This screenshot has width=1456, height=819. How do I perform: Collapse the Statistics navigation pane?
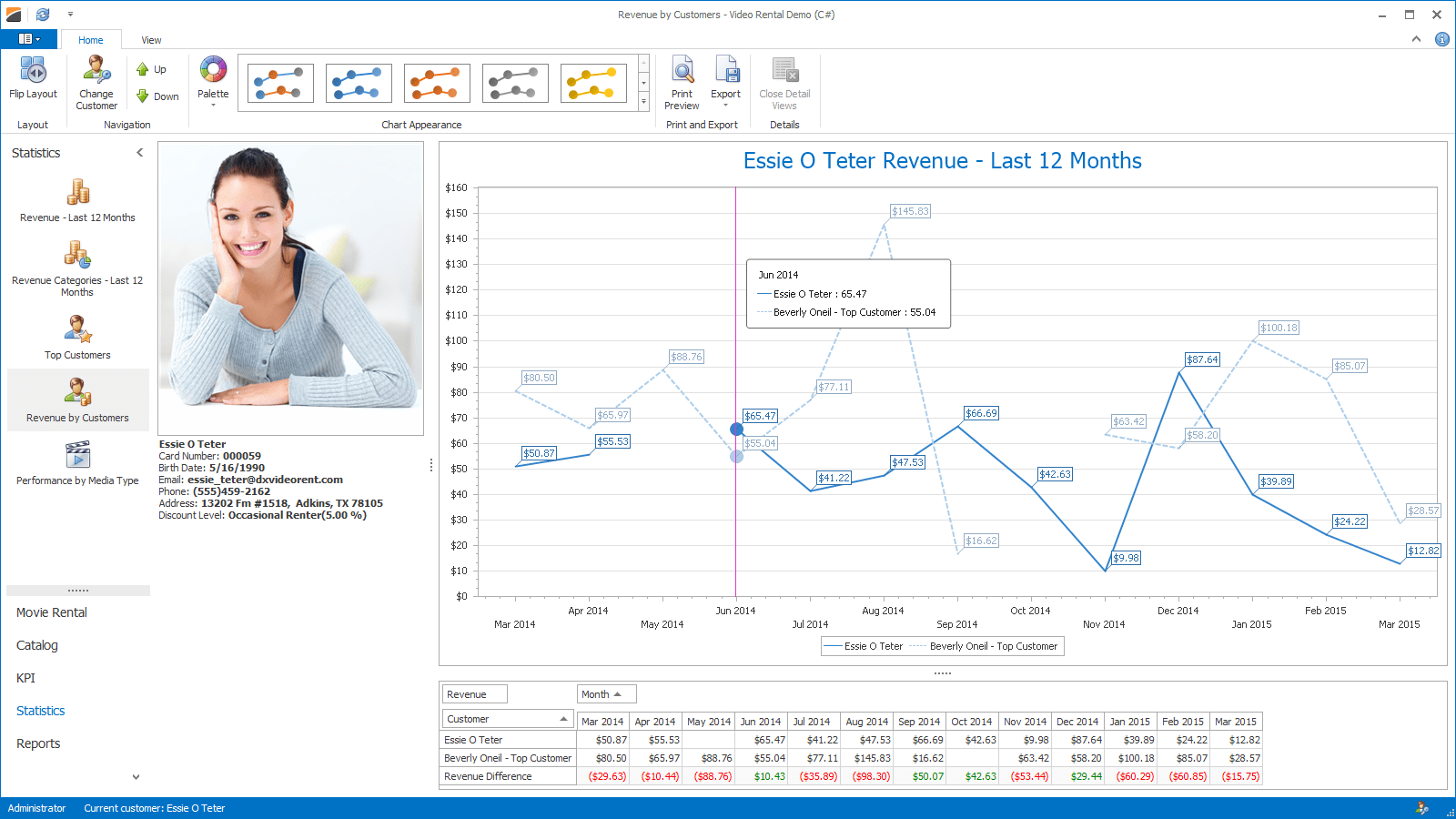(139, 153)
